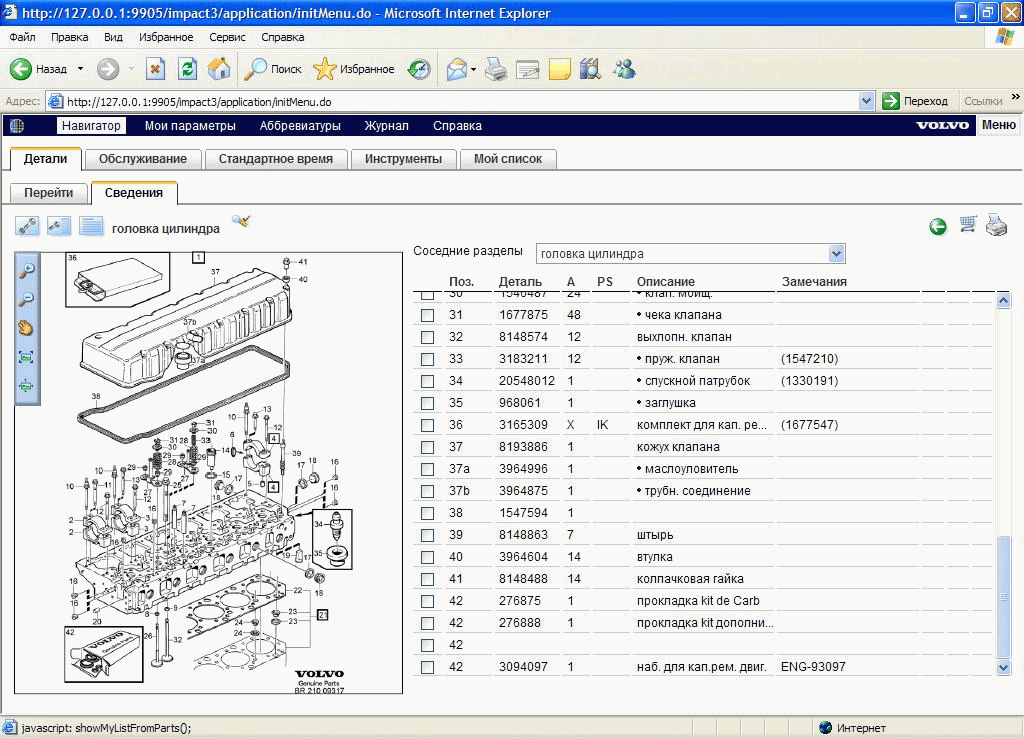Click the zoom out magnifier on diagram toolbar
The height and width of the screenshot is (738, 1024).
click(27, 298)
